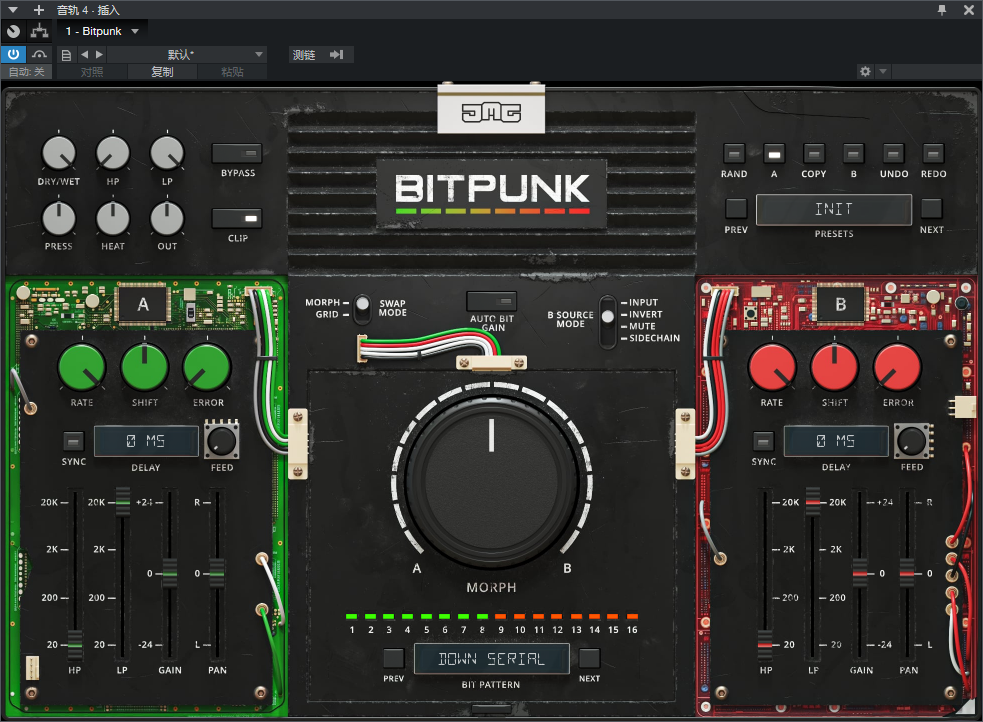
Task: Toggle SYNC on panel B
Action: pyautogui.click(x=763, y=441)
